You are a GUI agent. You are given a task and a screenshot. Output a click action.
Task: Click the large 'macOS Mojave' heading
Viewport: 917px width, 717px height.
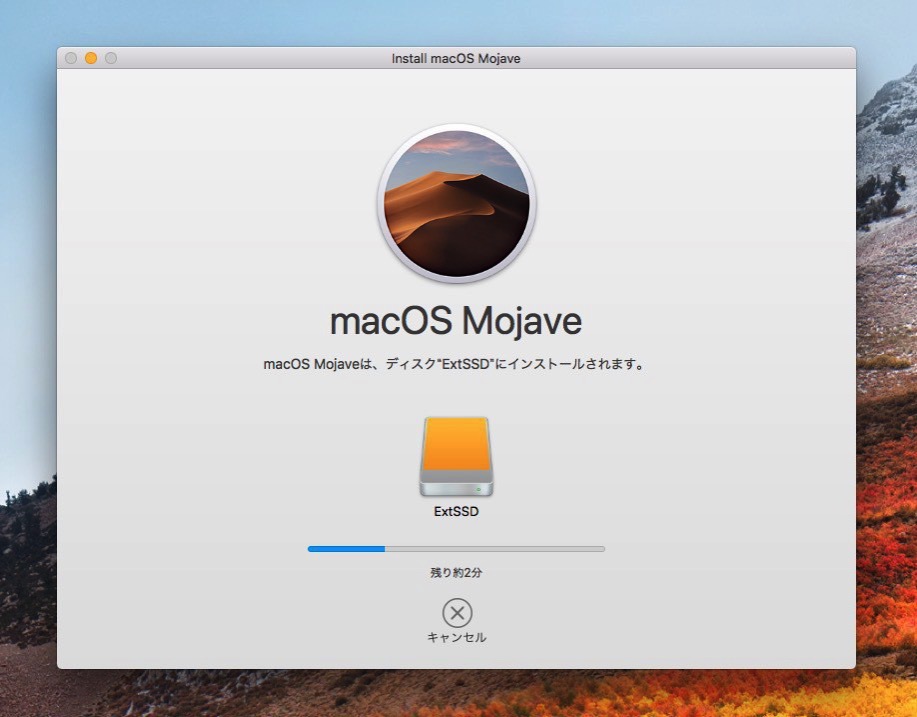456,321
